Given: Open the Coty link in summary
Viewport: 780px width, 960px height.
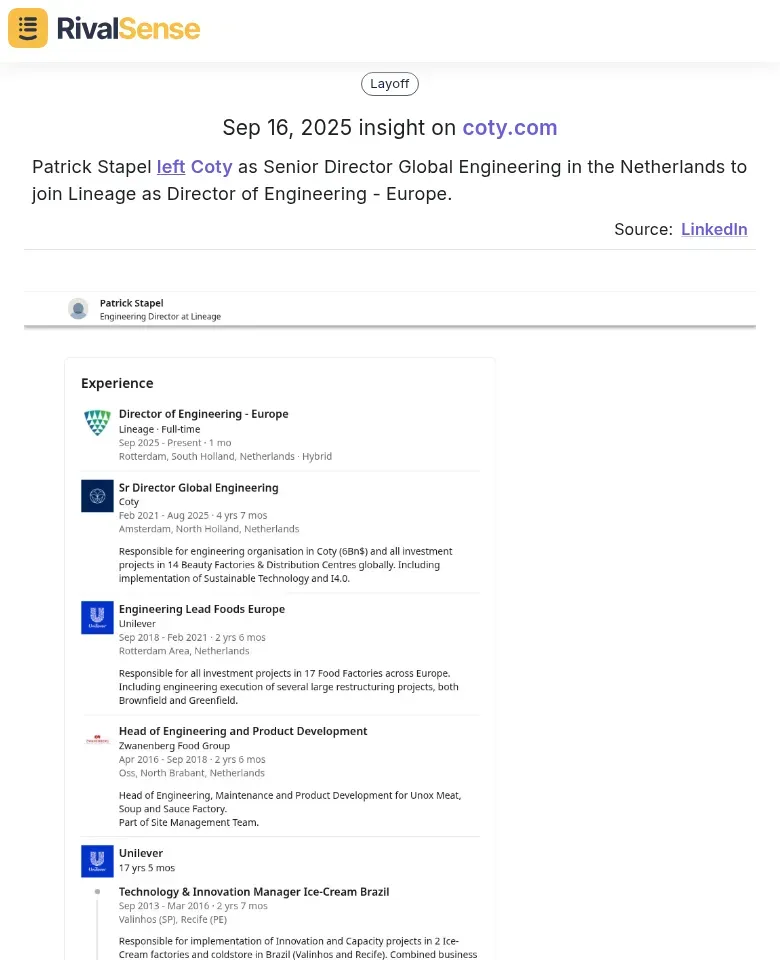Looking at the screenshot, I should (211, 167).
